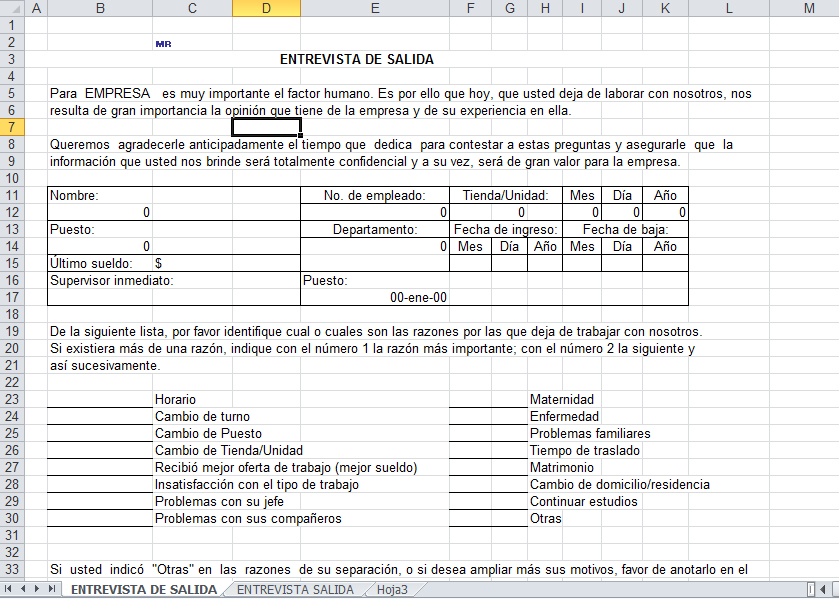
Task: Select column G header
Action: click(x=509, y=8)
